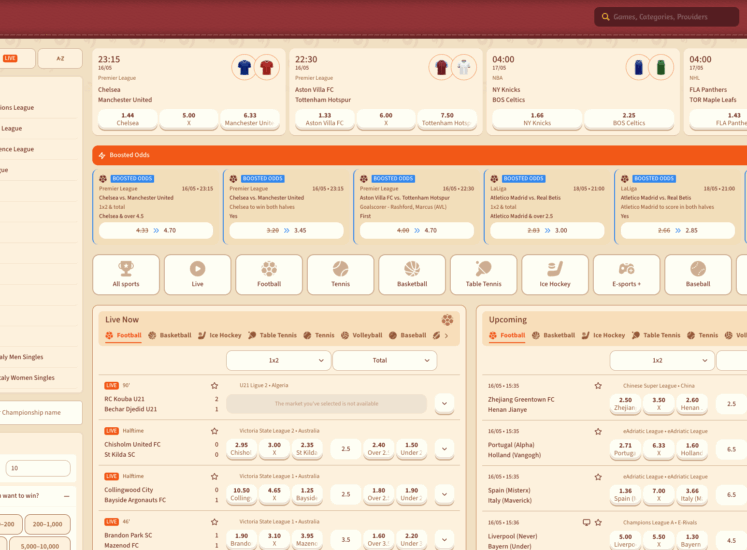Click the Chelsea blue jersey icon
Image resolution: width=747 pixels, height=550 pixels.
click(x=244, y=68)
